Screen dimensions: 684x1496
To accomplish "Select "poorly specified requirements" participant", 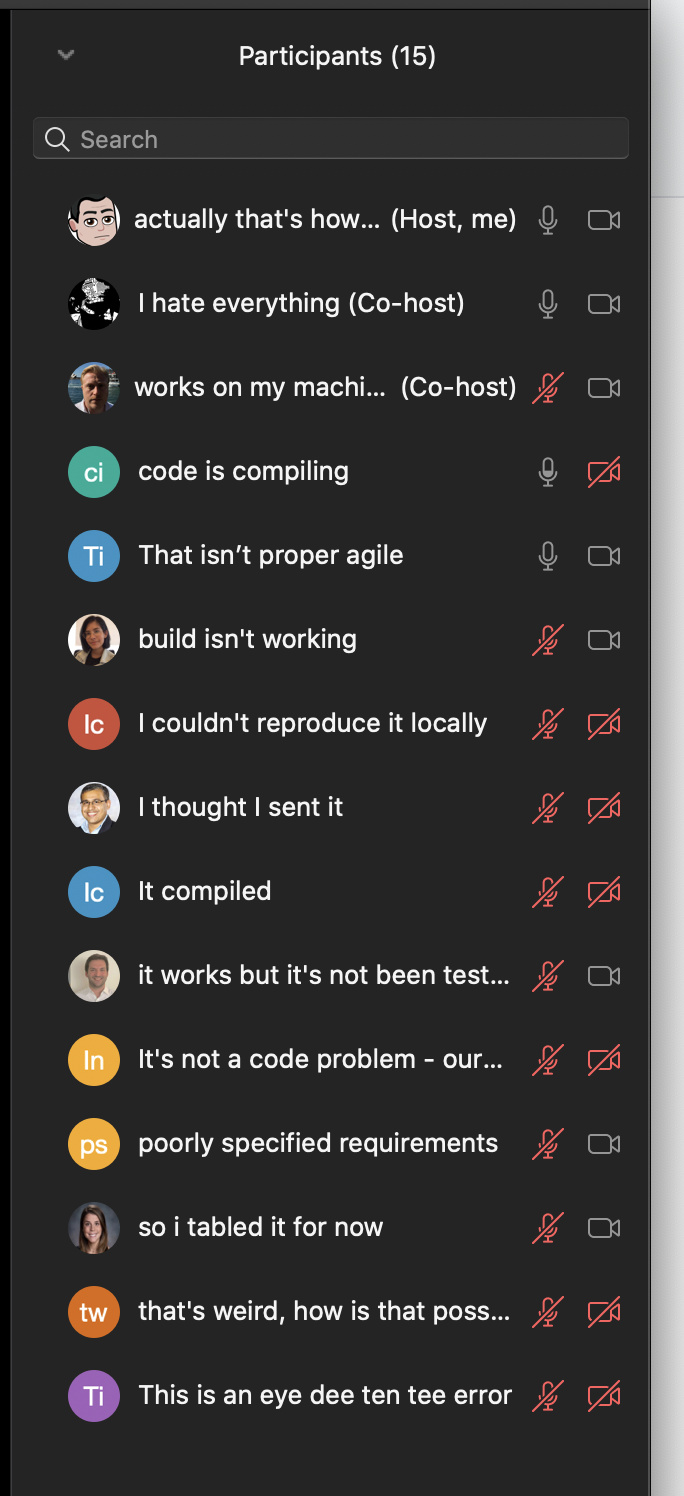I will 318,1144.
